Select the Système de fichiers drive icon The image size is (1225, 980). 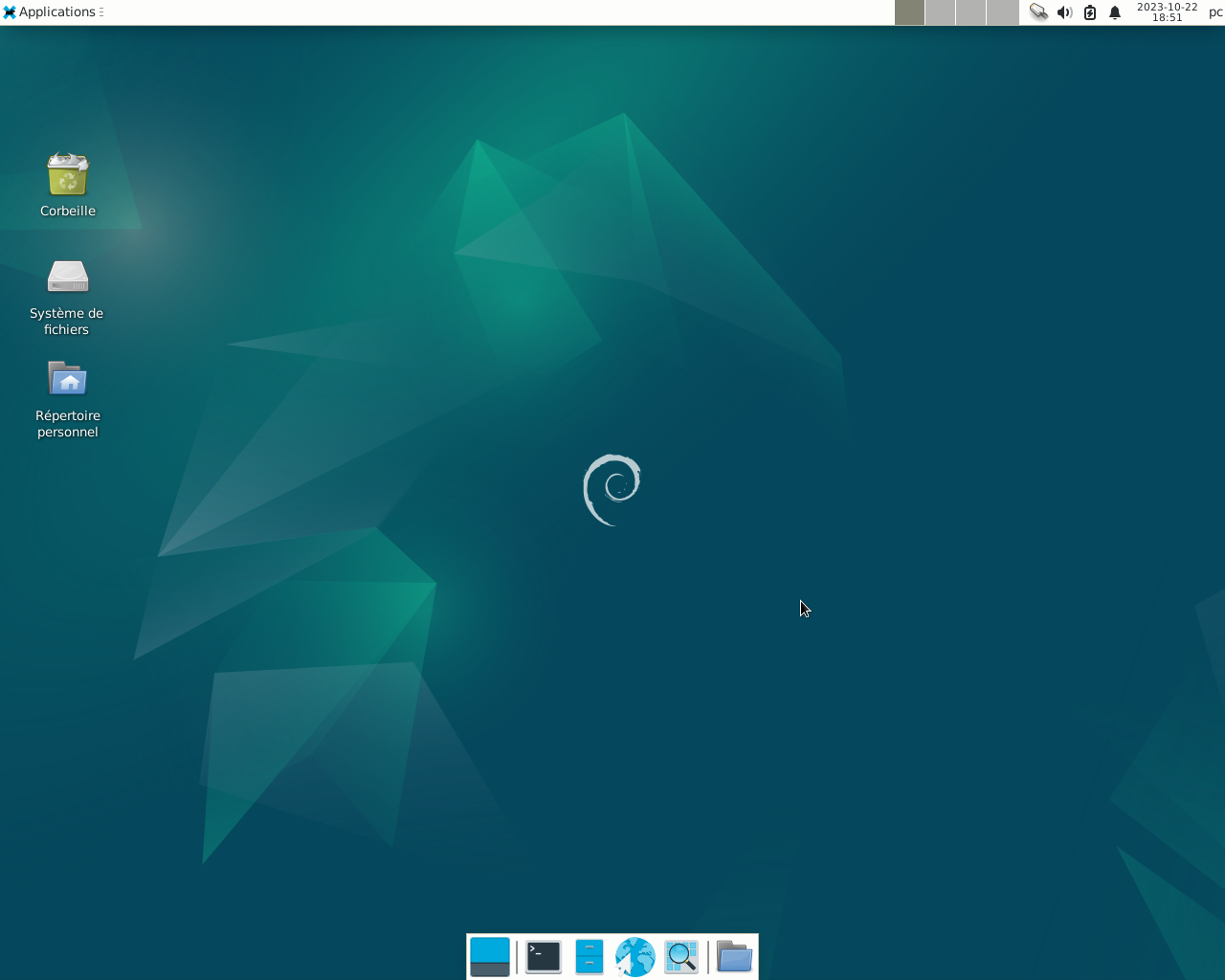(68, 277)
